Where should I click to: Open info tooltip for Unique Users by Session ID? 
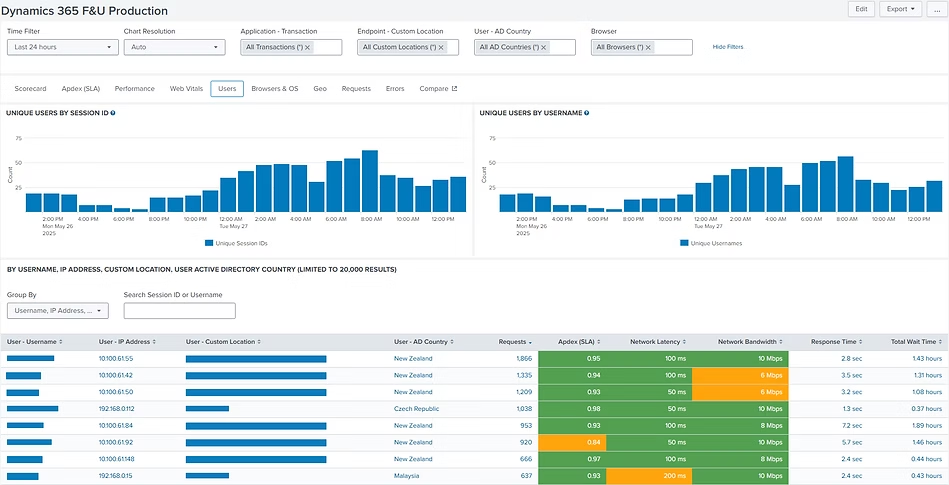click(x=113, y=113)
